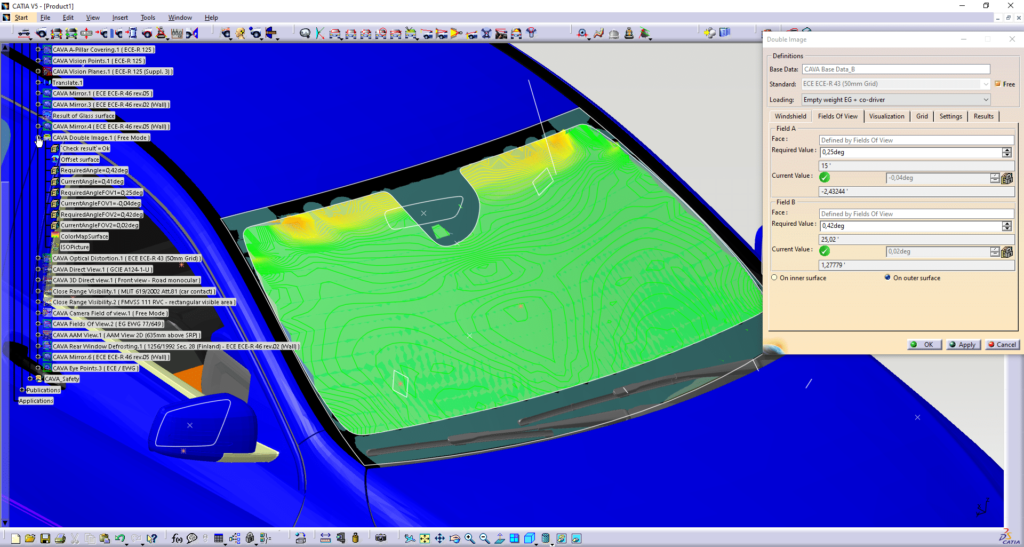The image size is (1024, 547).
Task: Open the Isometric View cube icon
Action: click(x=530, y=539)
